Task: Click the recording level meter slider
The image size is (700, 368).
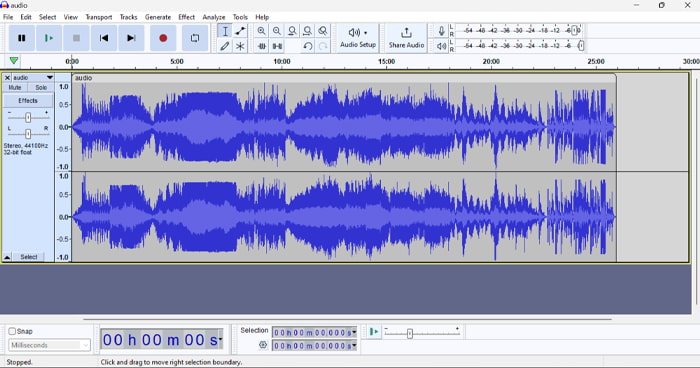Action: coord(576,31)
